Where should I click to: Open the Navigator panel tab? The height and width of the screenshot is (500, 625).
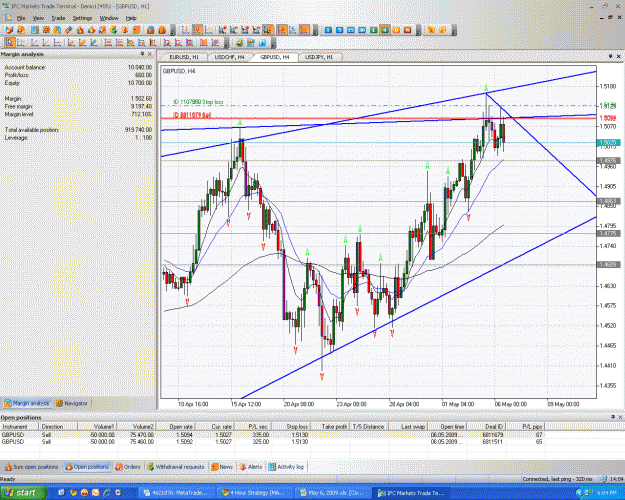click(72, 403)
